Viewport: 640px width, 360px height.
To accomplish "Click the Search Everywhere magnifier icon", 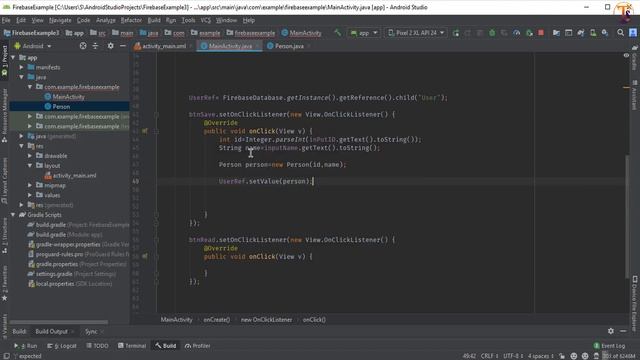I will pos(620,33).
